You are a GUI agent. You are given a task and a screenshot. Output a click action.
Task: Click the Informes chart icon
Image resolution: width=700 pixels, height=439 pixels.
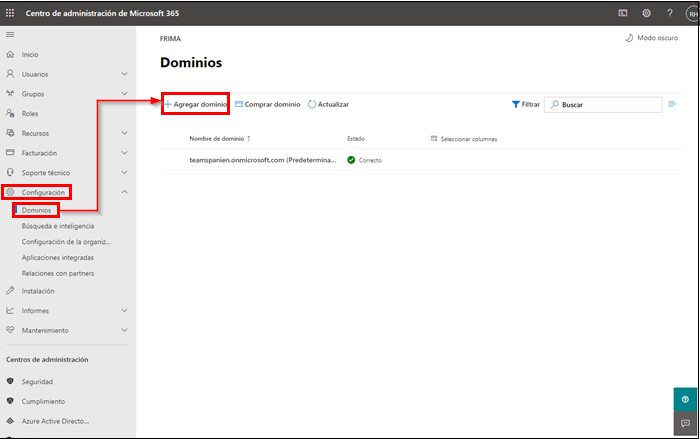10,310
